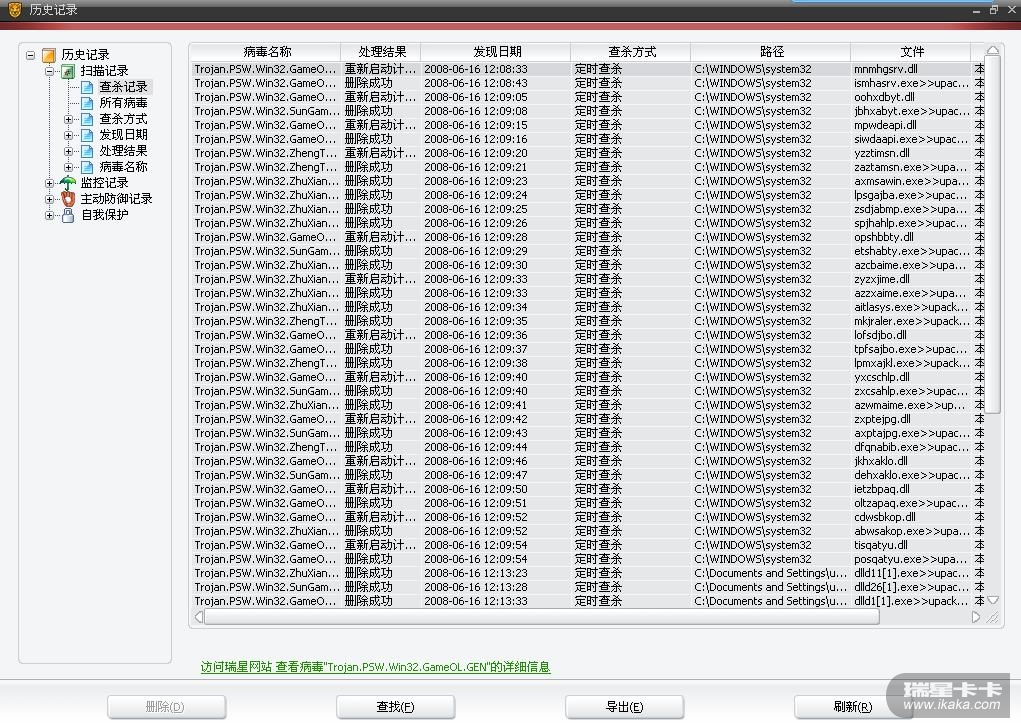
Task: Select row with file mpwdeapi.dll
Action: point(588,125)
